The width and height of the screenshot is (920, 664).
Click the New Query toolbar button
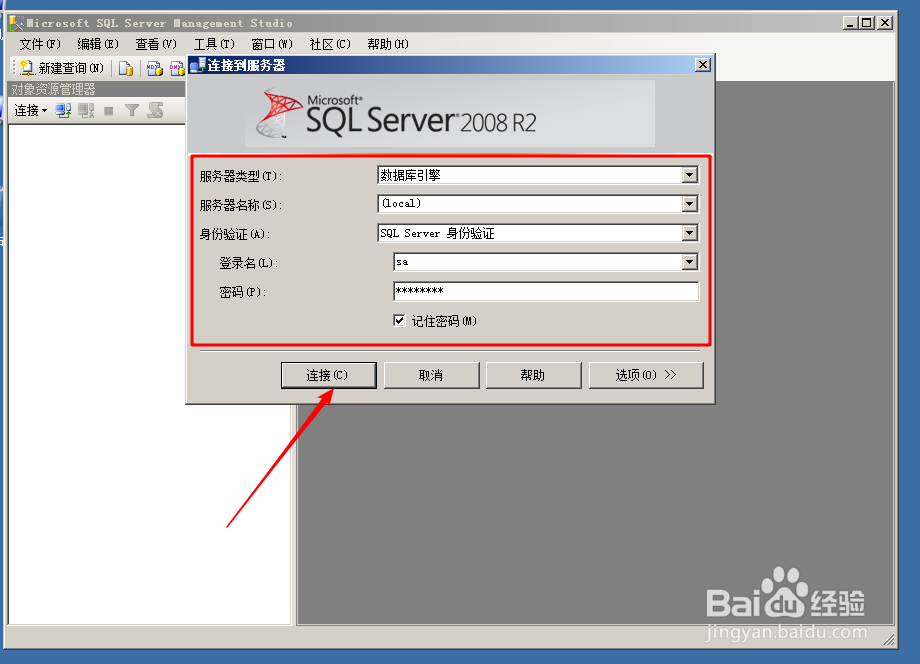click(x=62, y=68)
